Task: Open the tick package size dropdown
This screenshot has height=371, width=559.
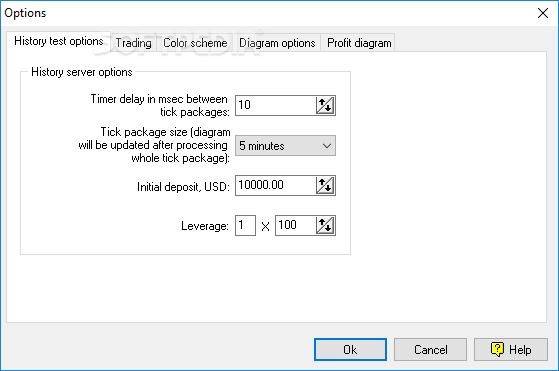Action: point(285,145)
